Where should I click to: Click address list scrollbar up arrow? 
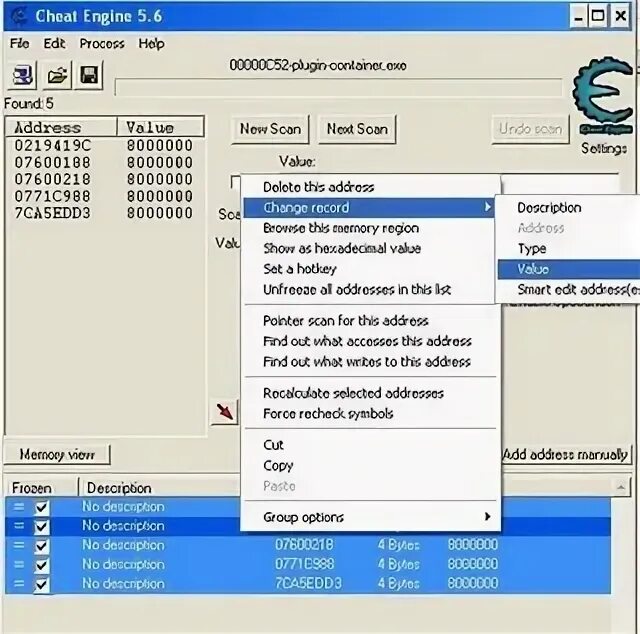pyautogui.click(x=621, y=487)
